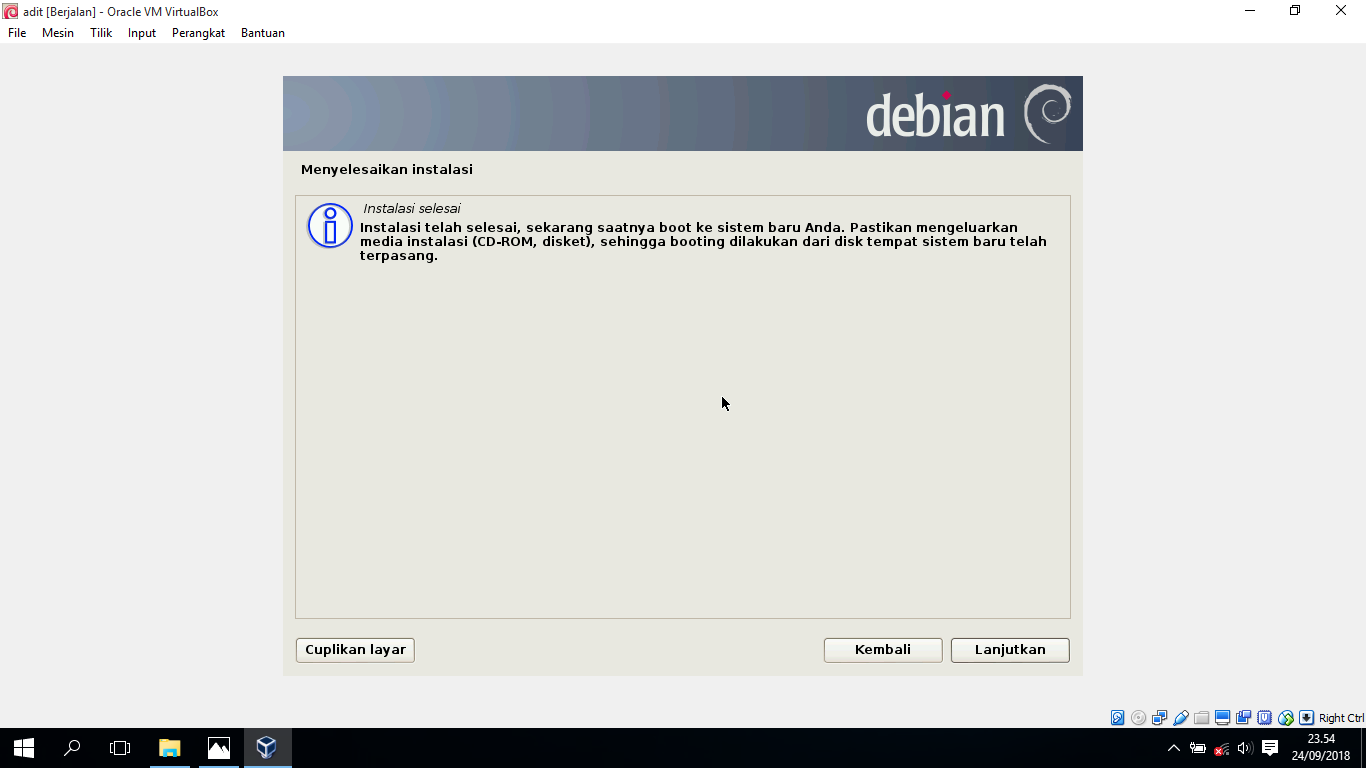This screenshot has width=1366, height=768.
Task: Expand hidden tray icons with the chevron
Action: pyautogui.click(x=1173, y=748)
